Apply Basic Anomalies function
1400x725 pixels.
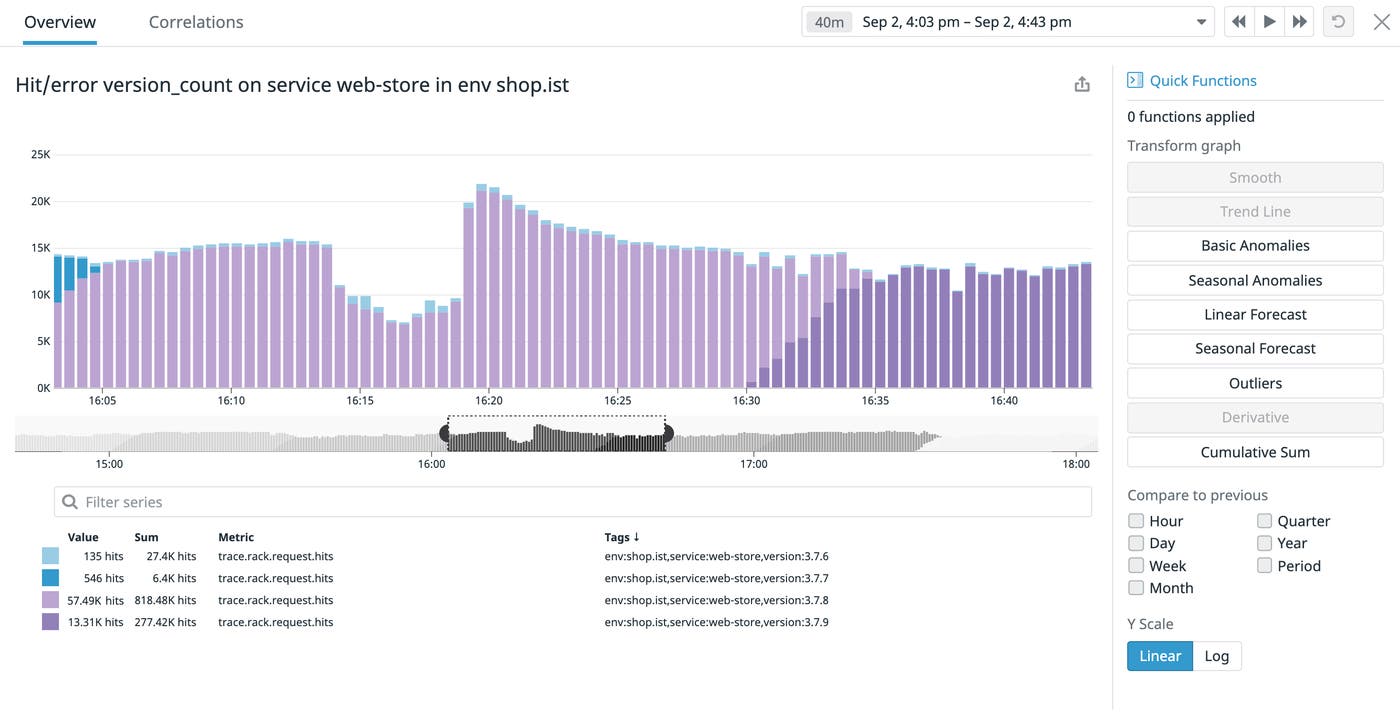pos(1255,246)
